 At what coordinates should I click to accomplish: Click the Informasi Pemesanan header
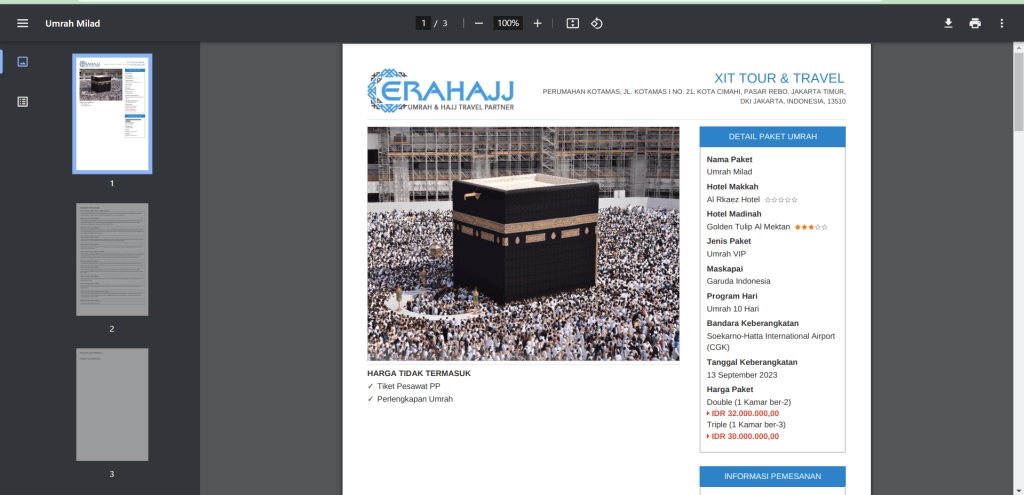[x=772, y=476]
